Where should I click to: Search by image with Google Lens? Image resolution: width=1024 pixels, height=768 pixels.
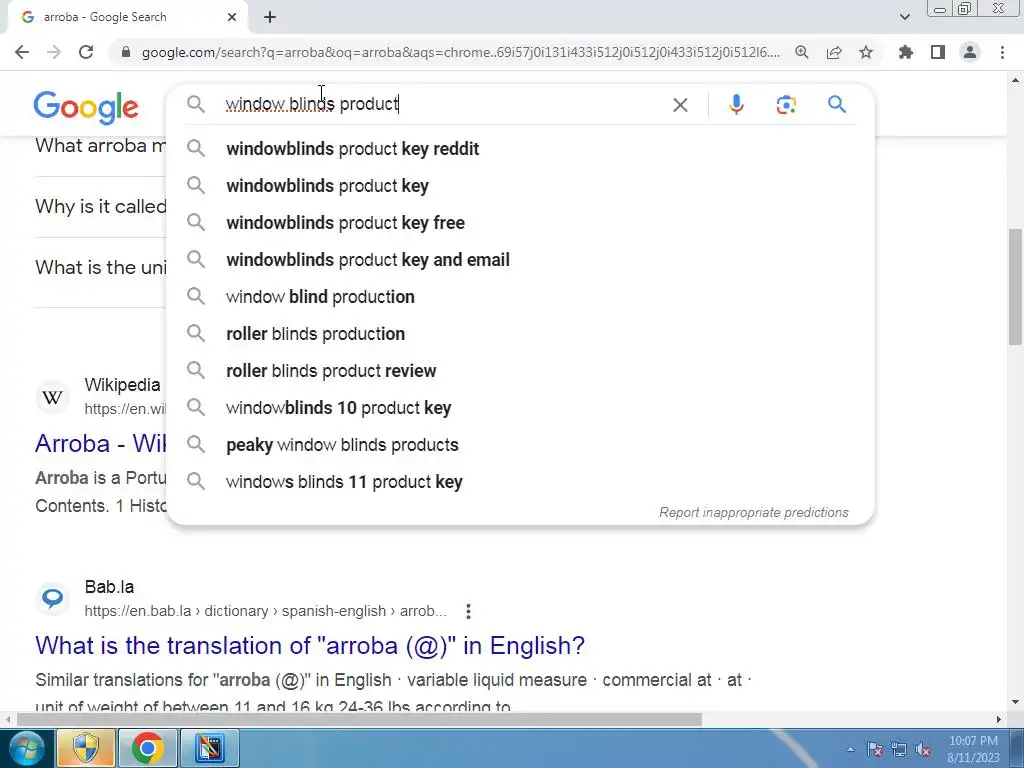click(786, 104)
